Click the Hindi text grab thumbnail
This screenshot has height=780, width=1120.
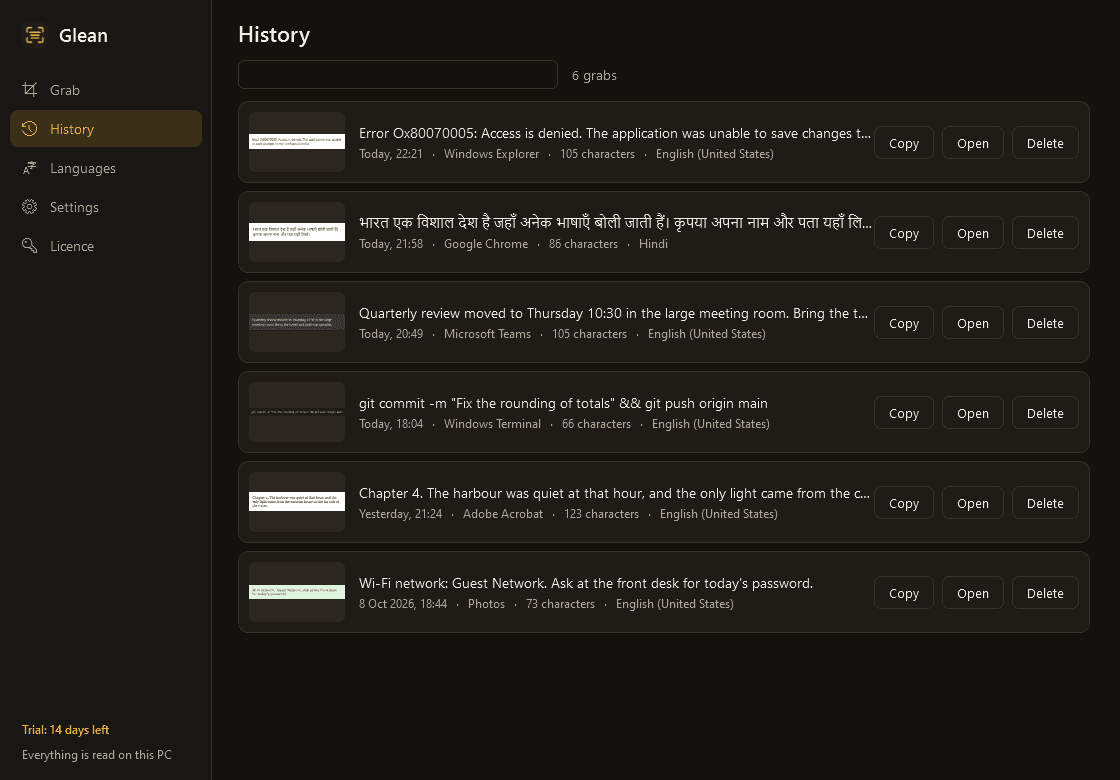tap(297, 232)
